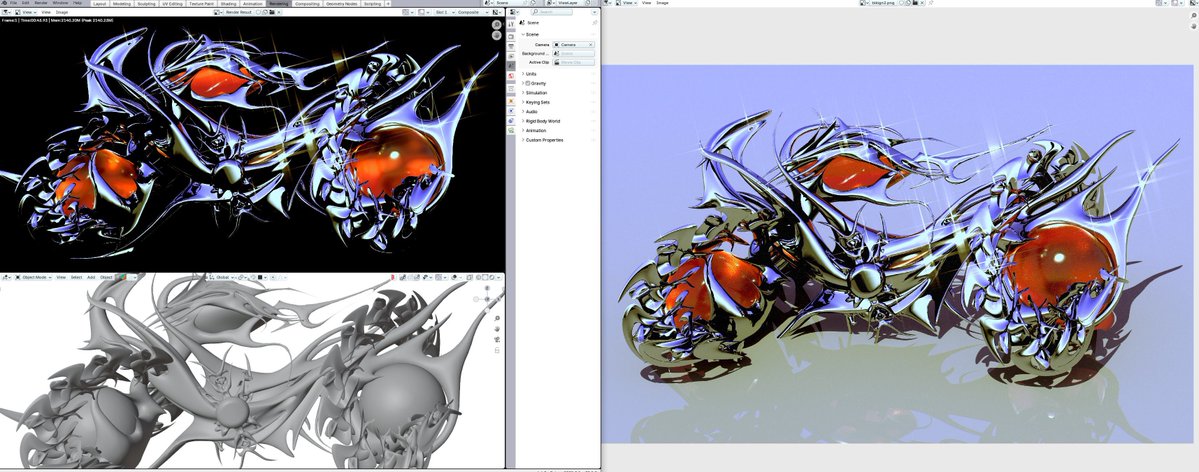Expand the Keying Sets panel
Viewport: 1199px width, 472px height.
[x=537, y=103]
